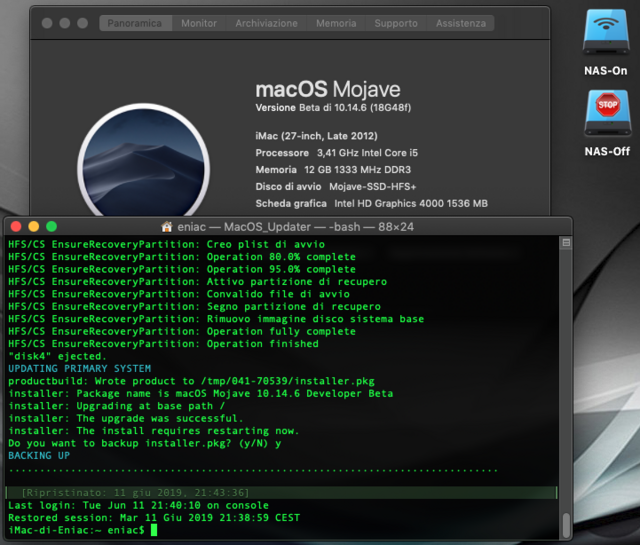Click the Terminal prompt iMac-di-Eniac:~ eniac$
The width and height of the screenshot is (640, 545).
(76, 530)
